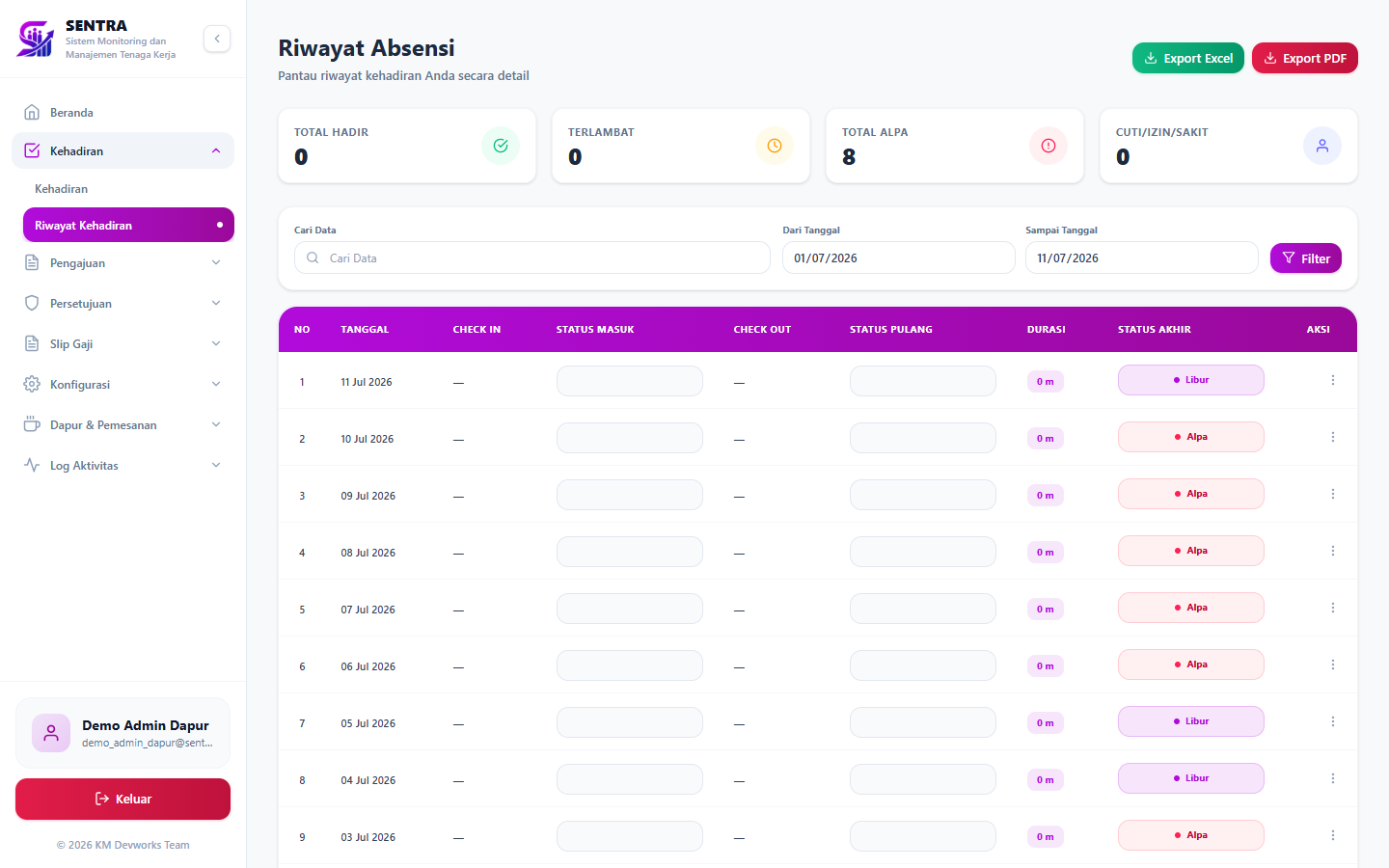
Task: Expand the Dapur & Pemesanan menu
Action: click(123, 424)
